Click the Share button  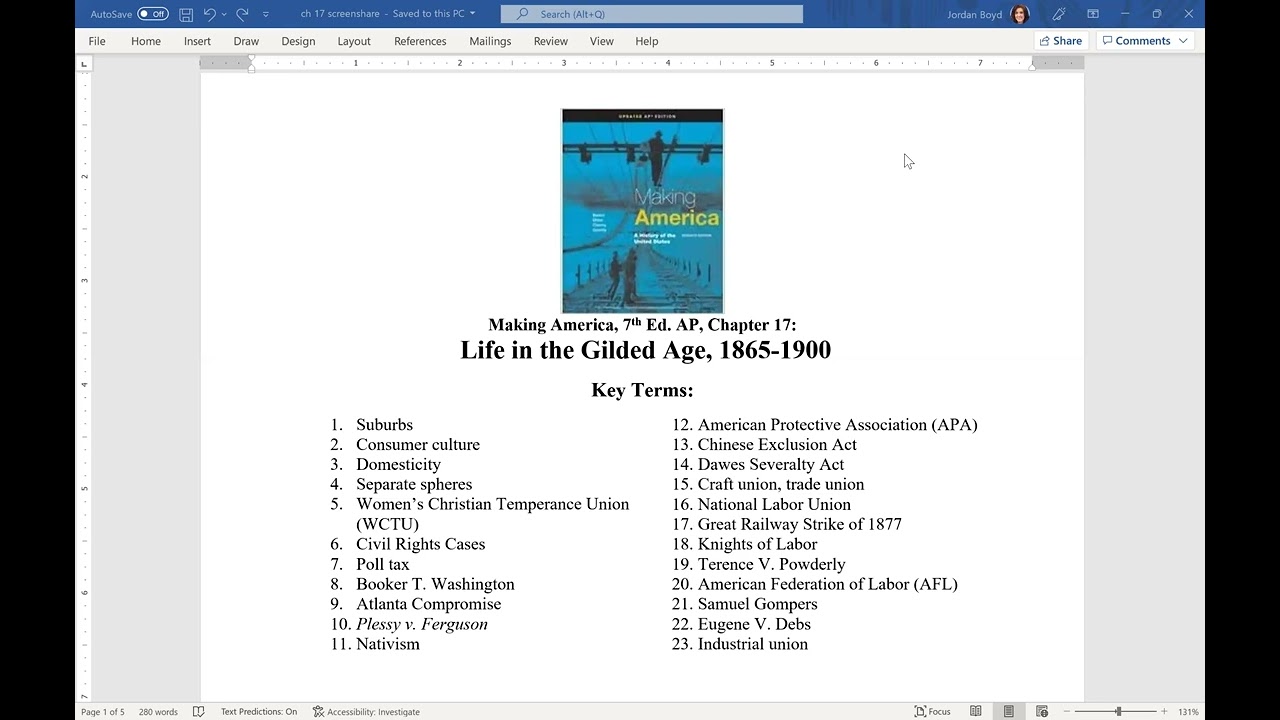point(1061,41)
